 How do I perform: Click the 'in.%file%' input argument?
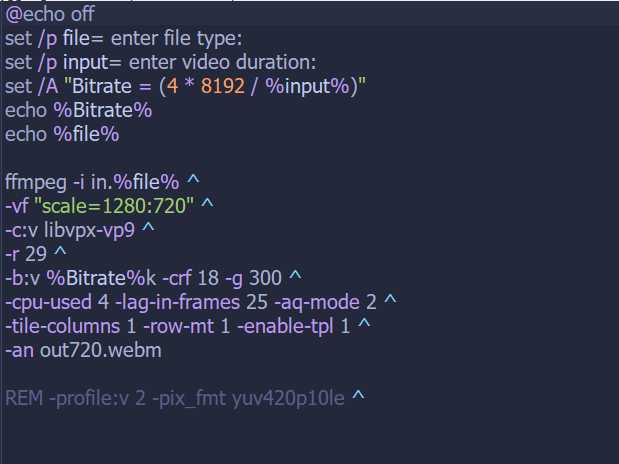click(135, 182)
